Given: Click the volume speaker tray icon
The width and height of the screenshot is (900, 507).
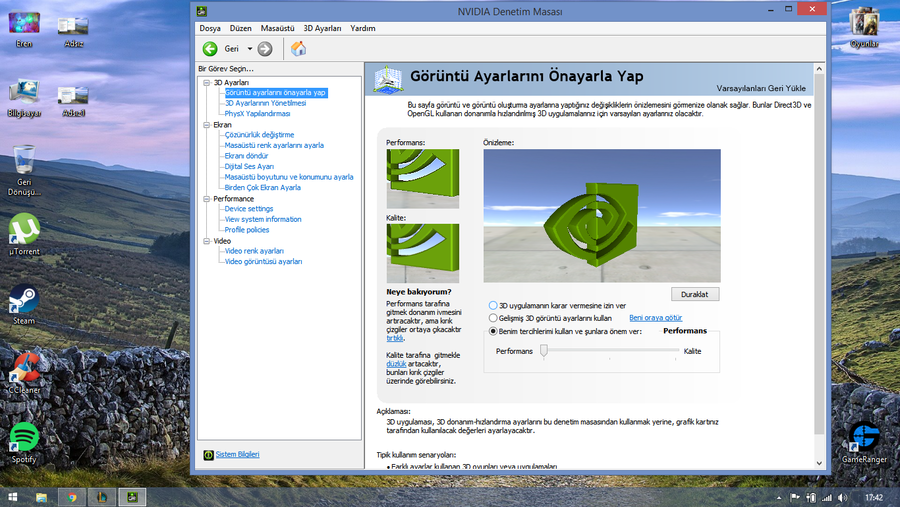Looking at the screenshot, I should coord(842,498).
